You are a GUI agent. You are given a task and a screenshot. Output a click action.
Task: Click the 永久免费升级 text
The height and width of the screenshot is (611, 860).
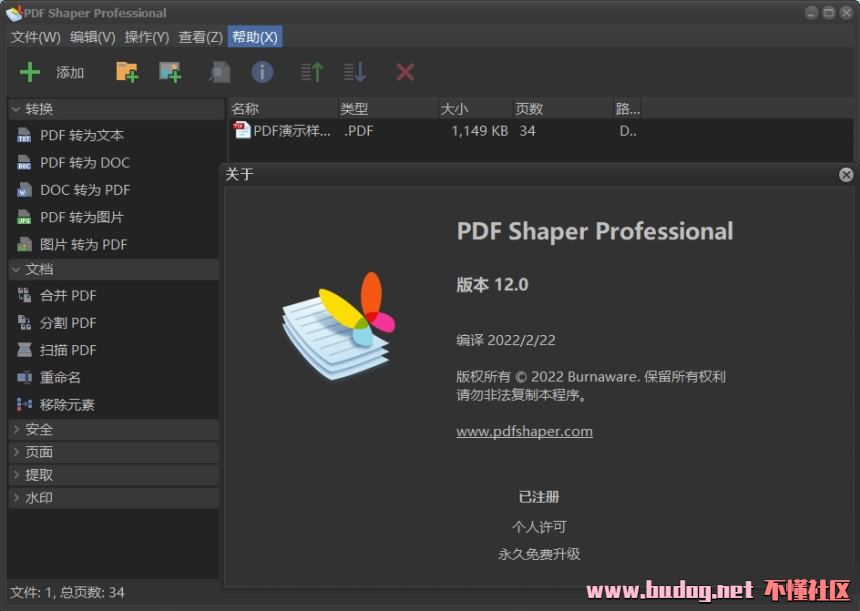[539, 554]
